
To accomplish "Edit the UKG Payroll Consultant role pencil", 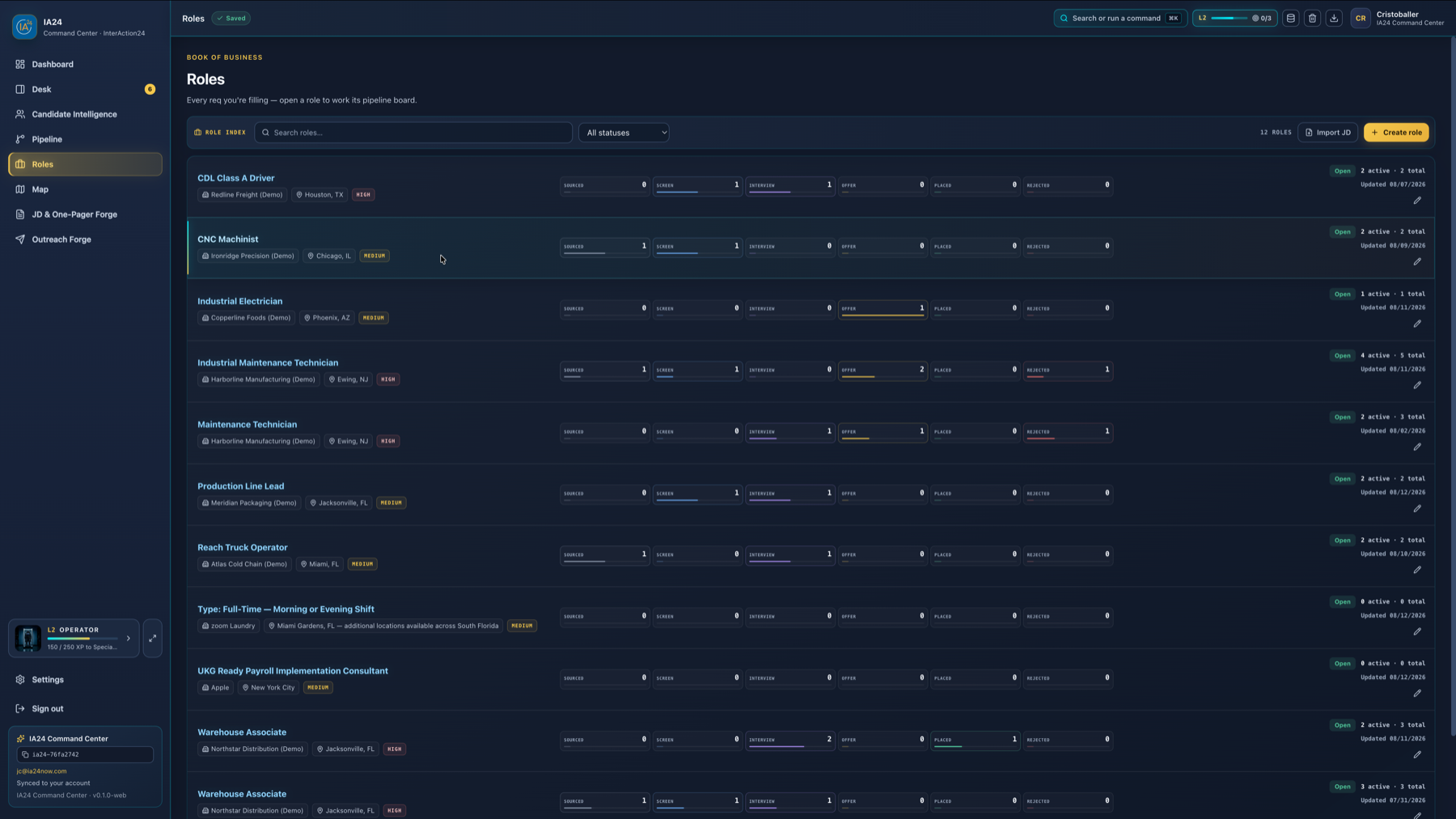I will [1417, 694].
